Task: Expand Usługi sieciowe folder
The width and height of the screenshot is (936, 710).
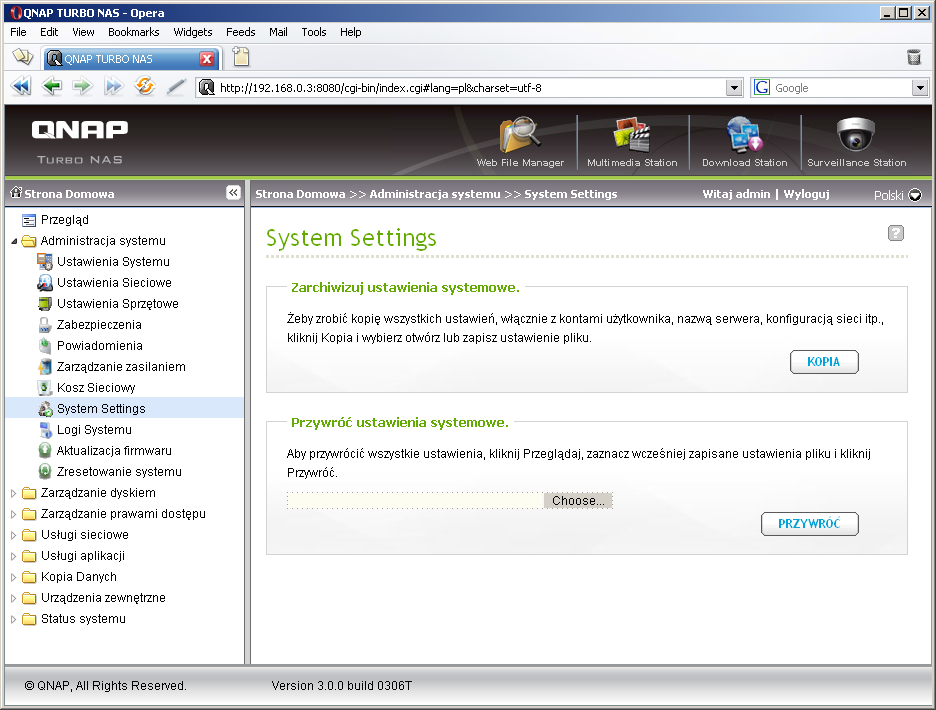Action: [13, 535]
